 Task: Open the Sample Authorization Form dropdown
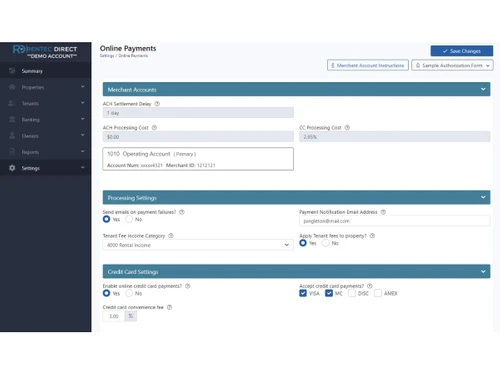(x=452, y=65)
